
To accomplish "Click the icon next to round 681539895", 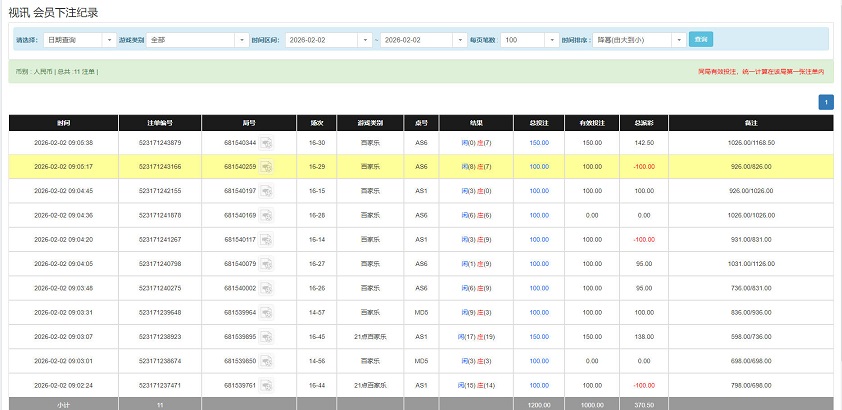I will click(267, 337).
